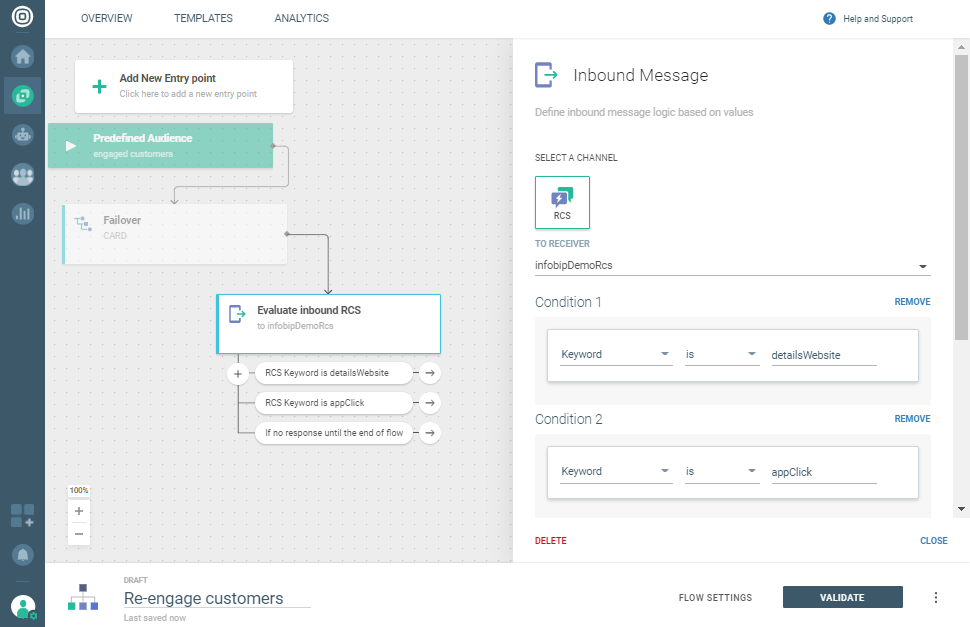Viewport: 970px width, 627px height.
Task: Switch to the Analytics tab
Action: pos(301,19)
